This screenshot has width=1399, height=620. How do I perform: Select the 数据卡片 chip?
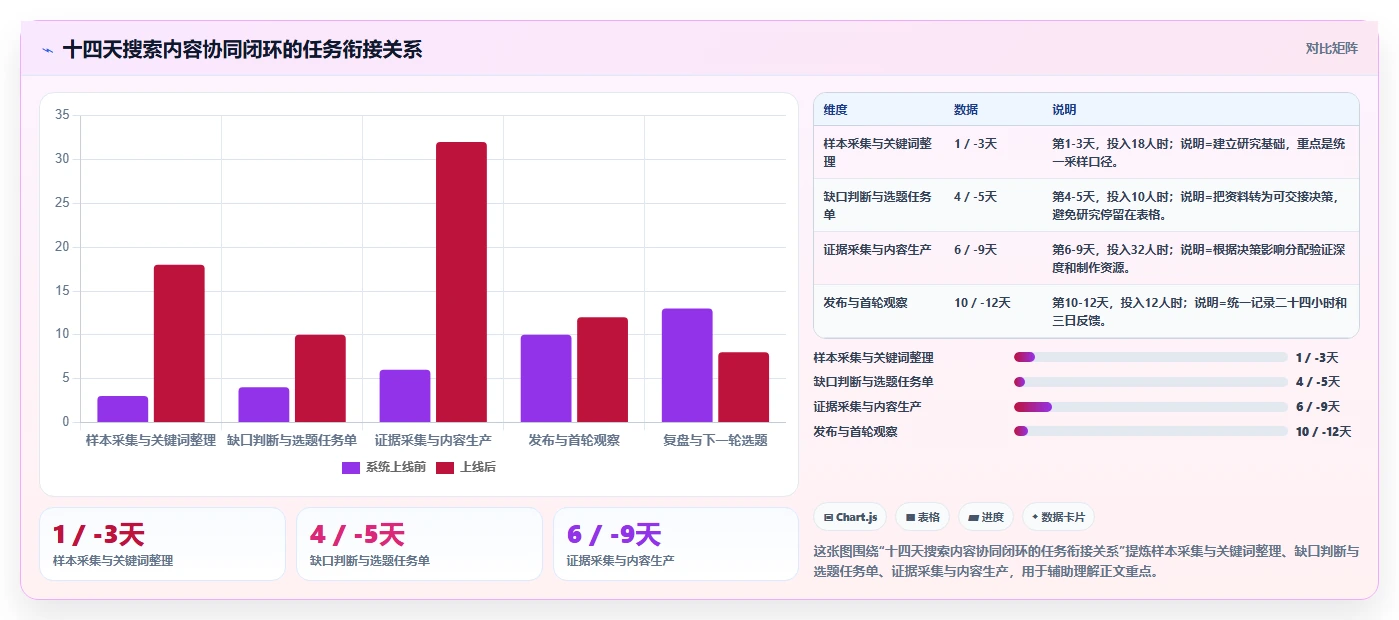point(1058,517)
